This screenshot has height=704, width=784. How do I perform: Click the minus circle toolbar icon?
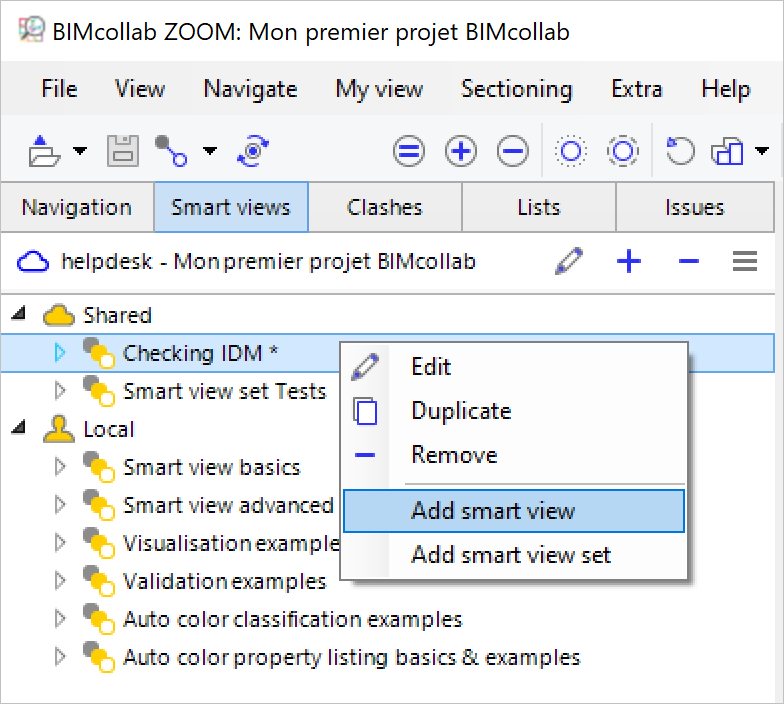click(x=512, y=151)
